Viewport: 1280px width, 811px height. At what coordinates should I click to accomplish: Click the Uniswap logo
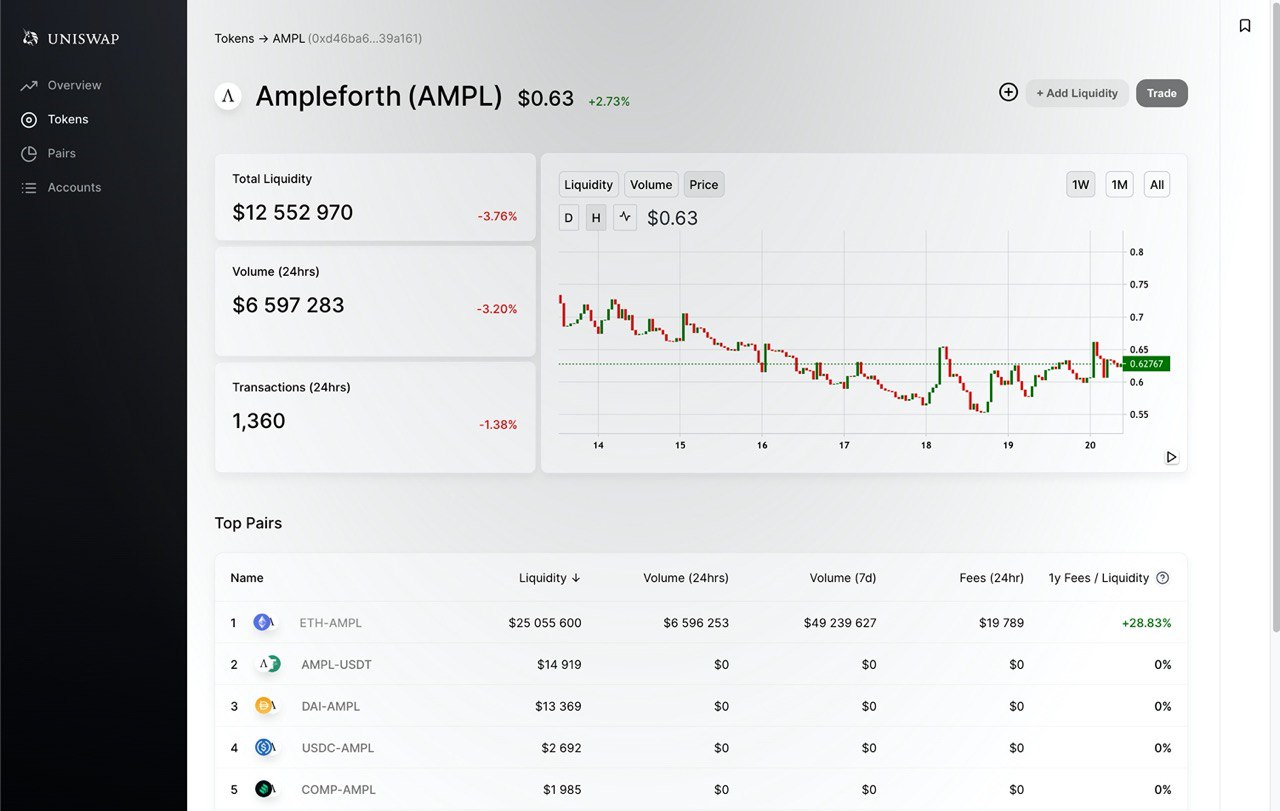tap(71, 38)
